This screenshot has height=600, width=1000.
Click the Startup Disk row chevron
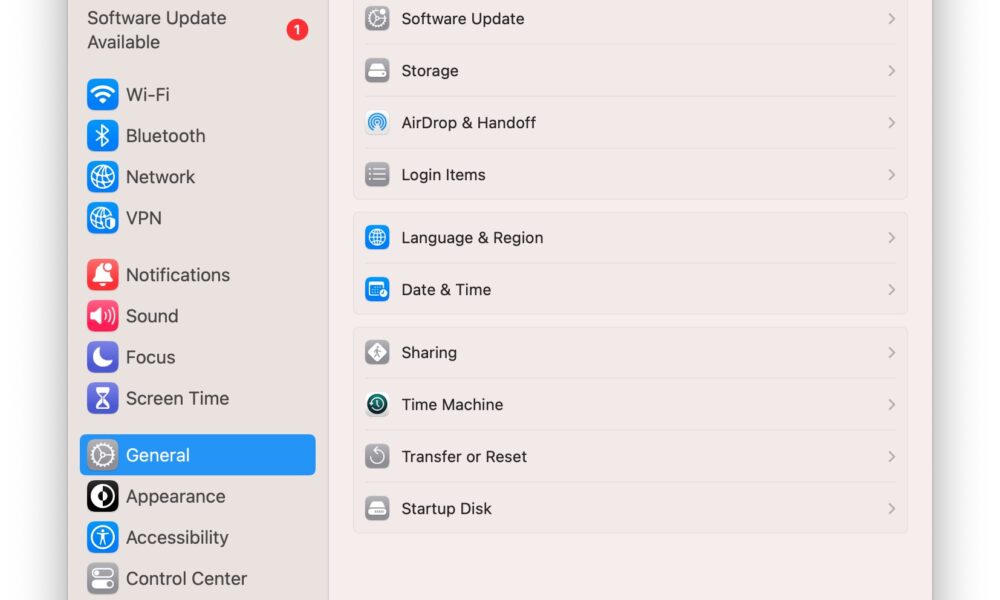tap(892, 508)
